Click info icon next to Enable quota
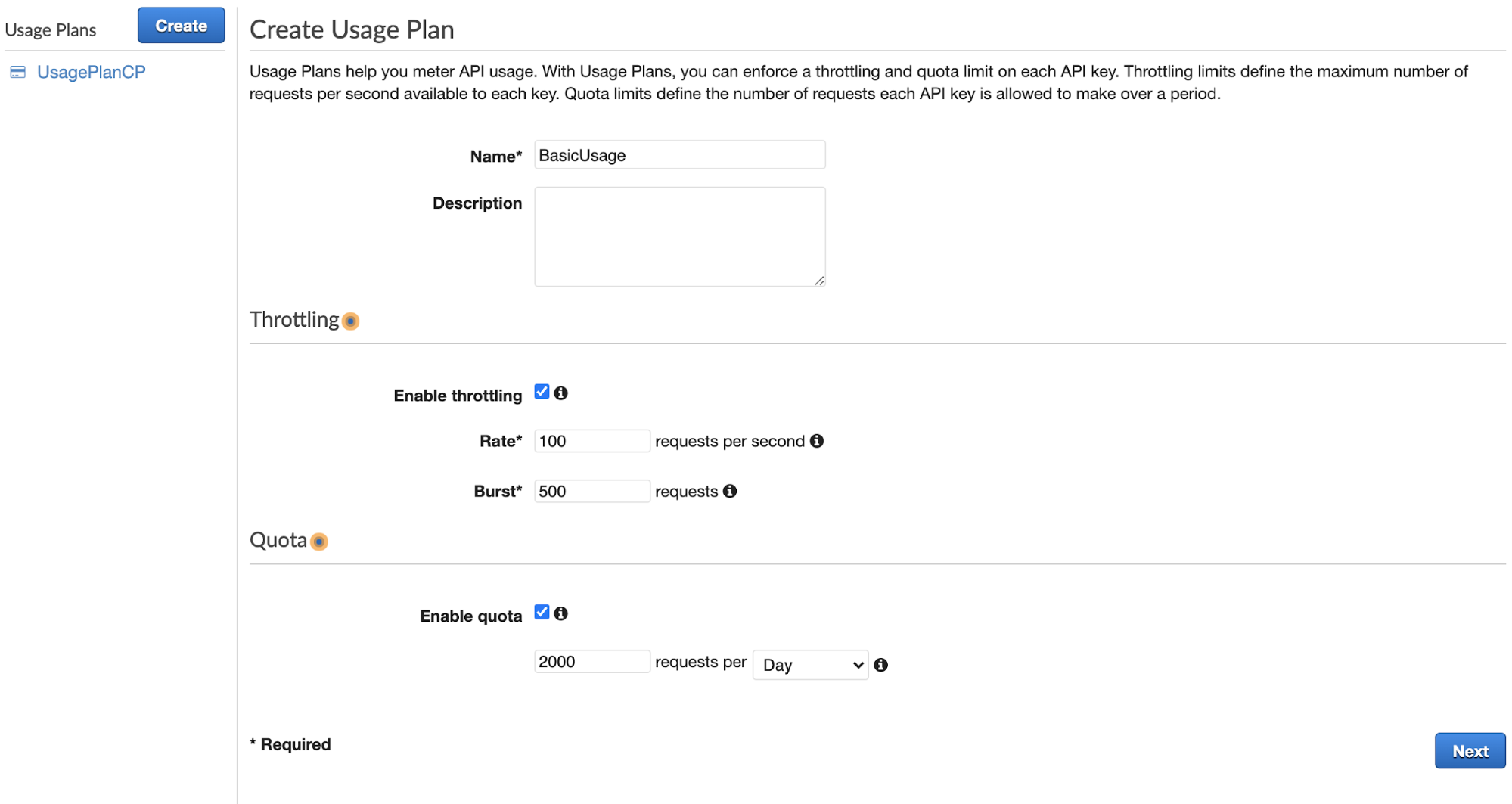 click(x=560, y=613)
